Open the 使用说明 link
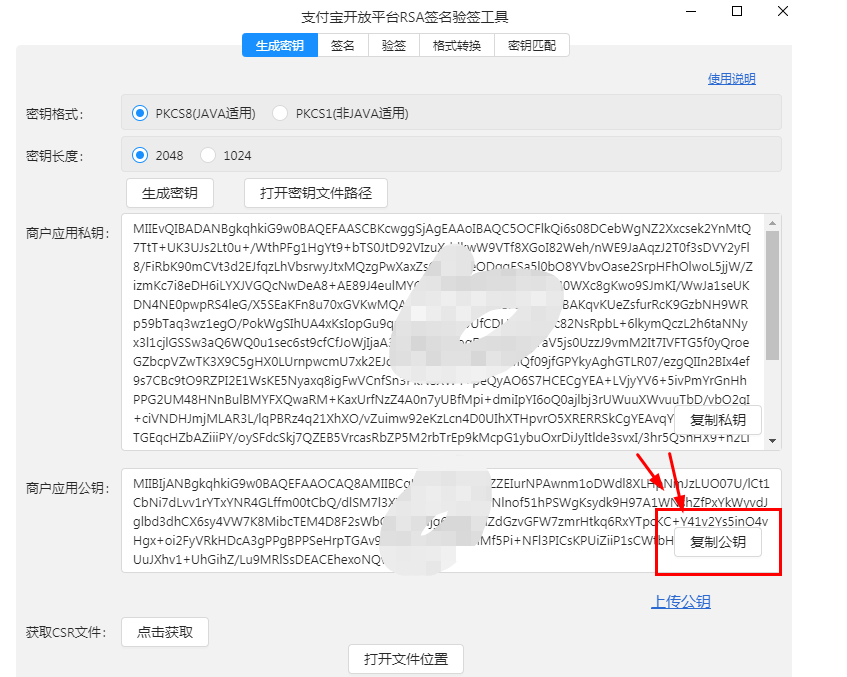Screen dimensions: 847x677 click(x=731, y=79)
